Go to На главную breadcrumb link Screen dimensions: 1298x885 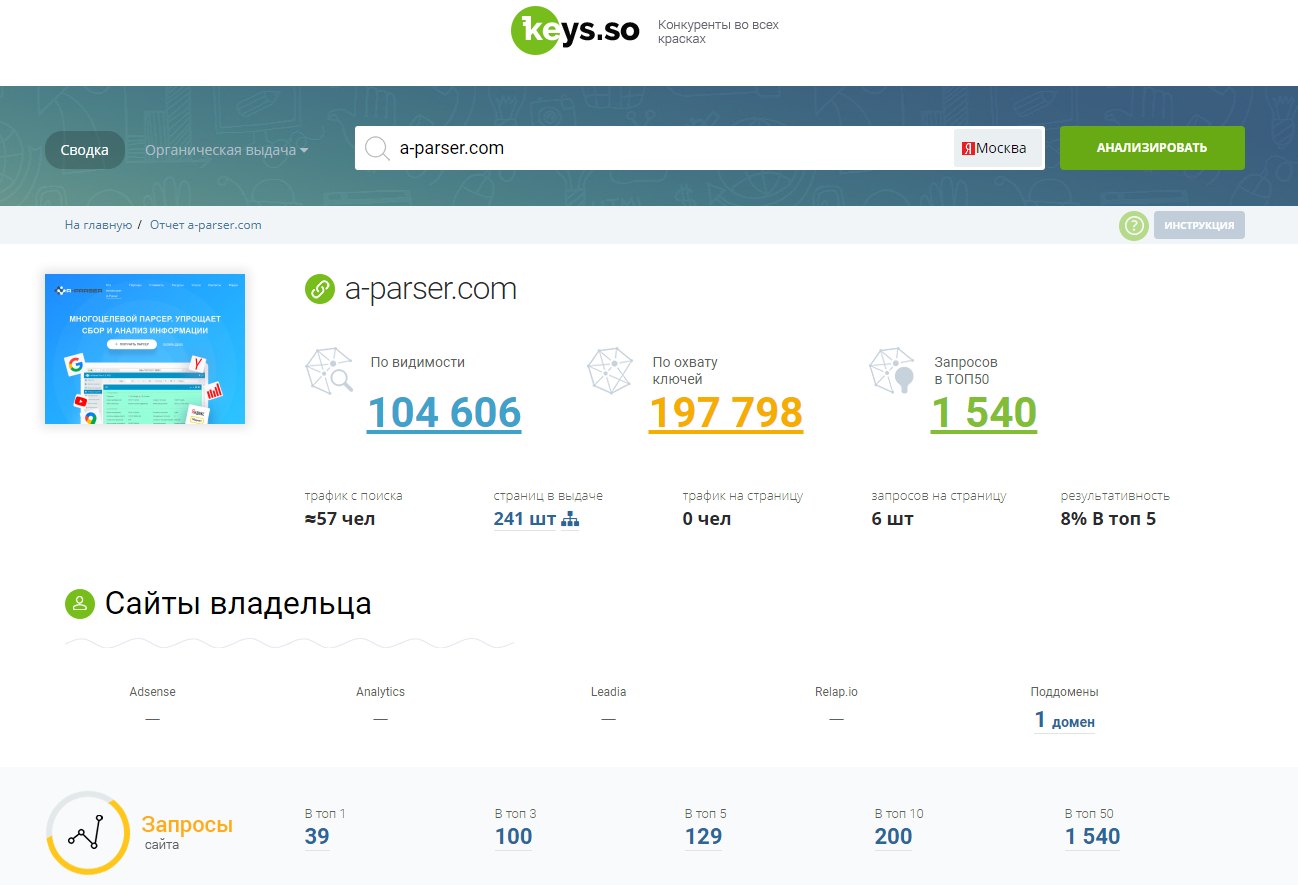click(x=98, y=225)
